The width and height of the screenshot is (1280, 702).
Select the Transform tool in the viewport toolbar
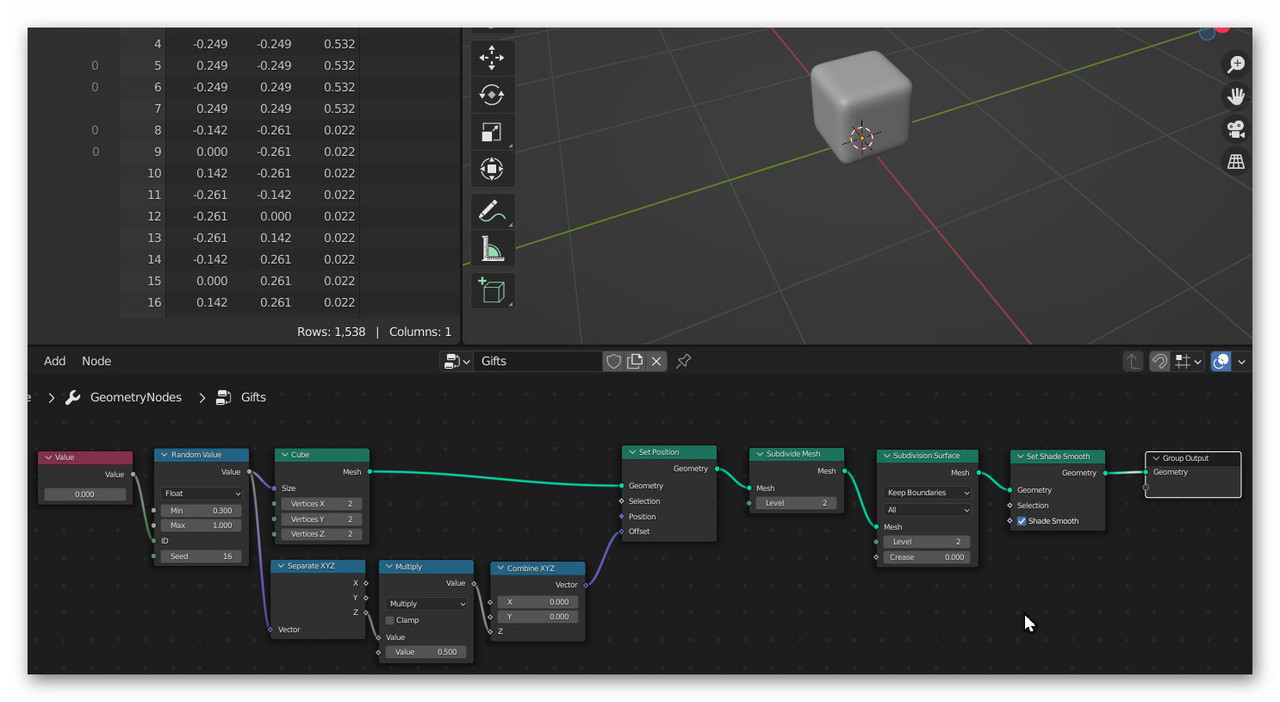pos(492,169)
